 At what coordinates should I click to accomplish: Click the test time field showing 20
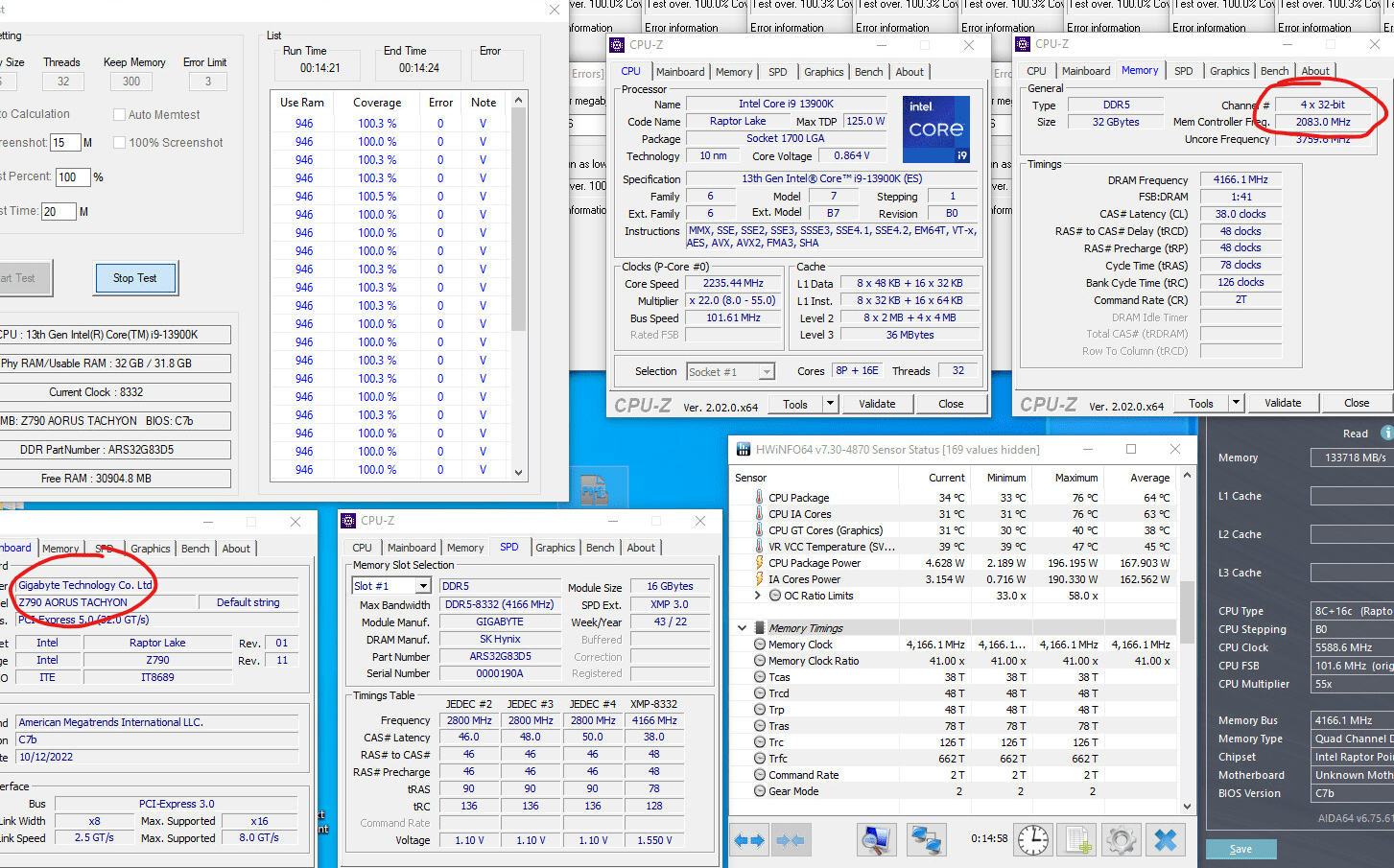[x=59, y=211]
